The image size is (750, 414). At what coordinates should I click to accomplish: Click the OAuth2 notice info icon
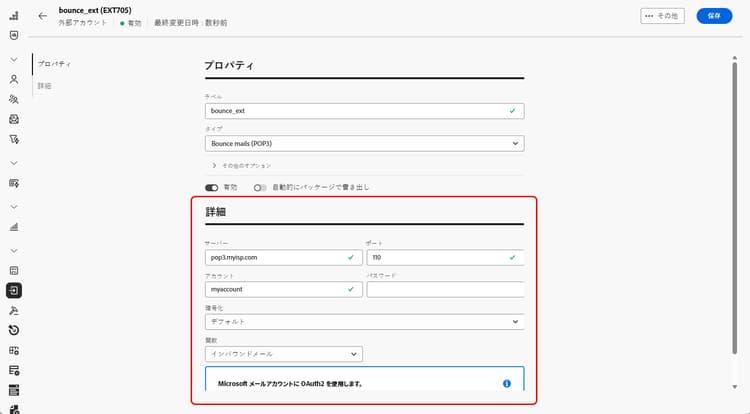(x=507, y=383)
